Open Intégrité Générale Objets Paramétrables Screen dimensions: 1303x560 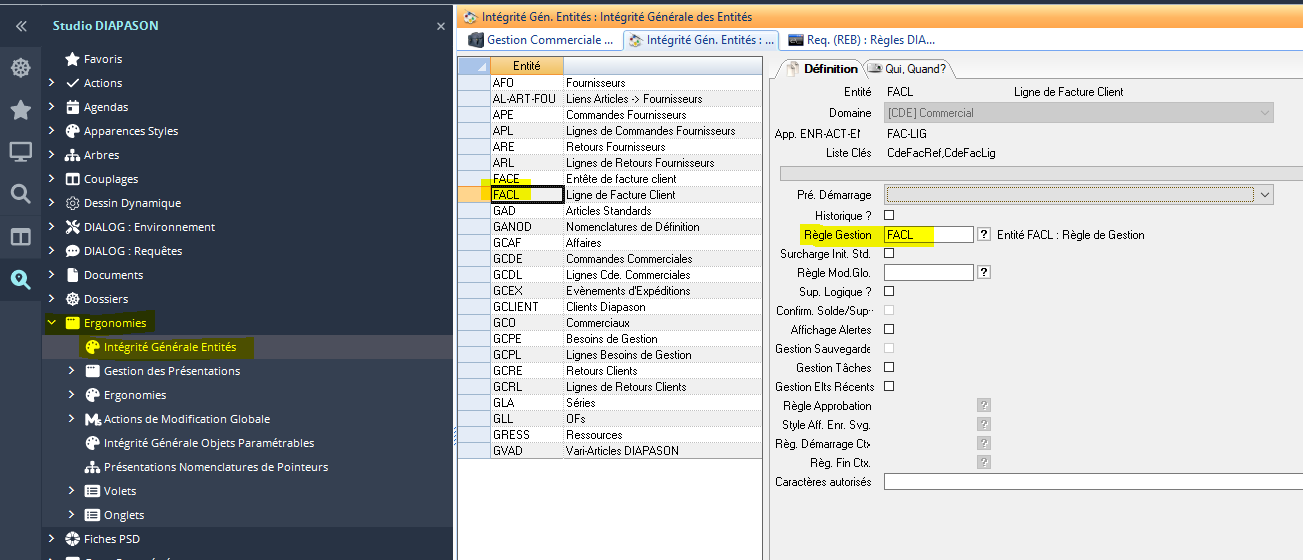tap(208, 443)
